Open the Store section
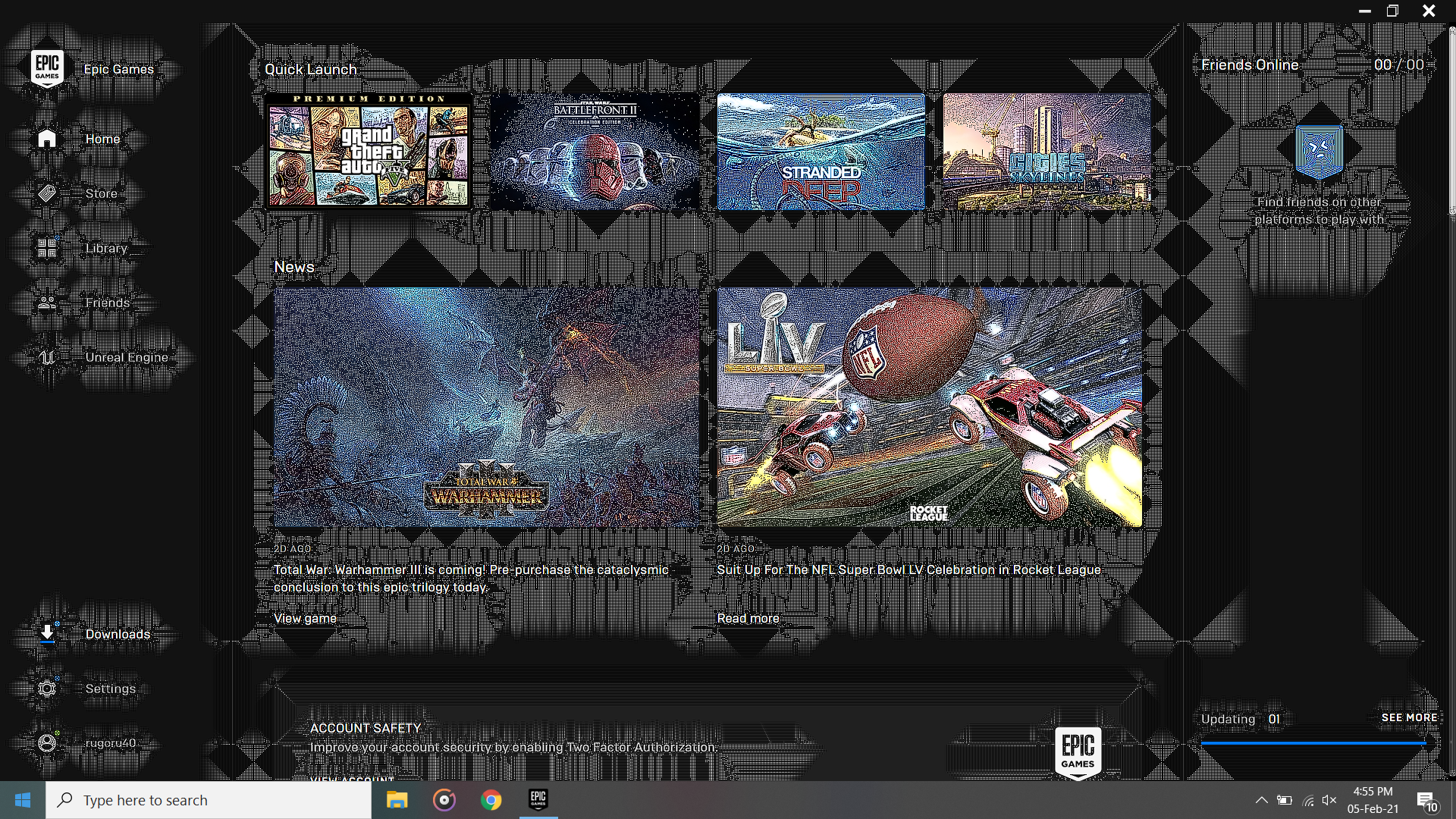 [x=99, y=193]
